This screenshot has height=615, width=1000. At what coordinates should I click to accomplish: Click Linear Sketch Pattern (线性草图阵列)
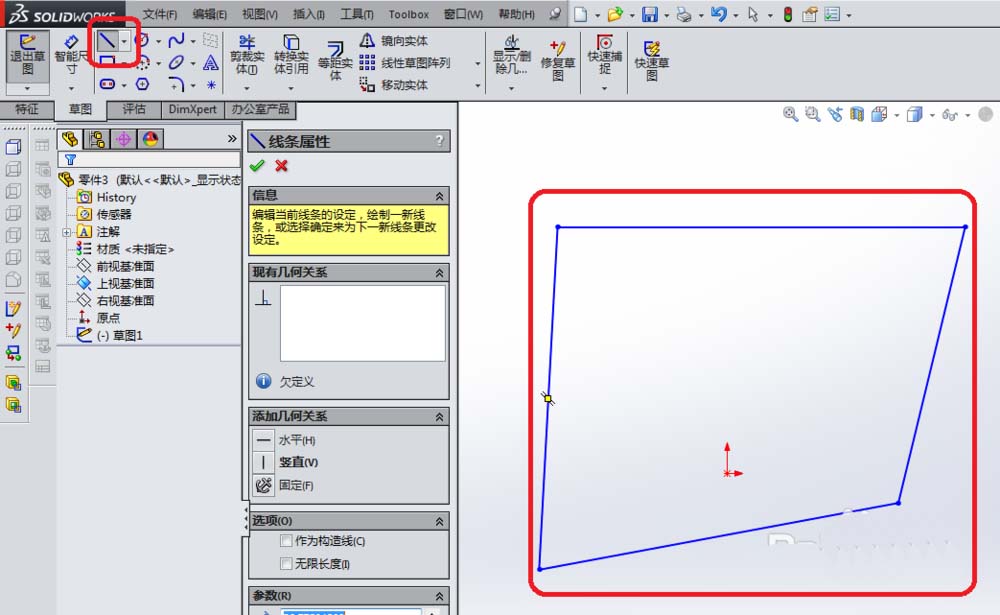404,63
